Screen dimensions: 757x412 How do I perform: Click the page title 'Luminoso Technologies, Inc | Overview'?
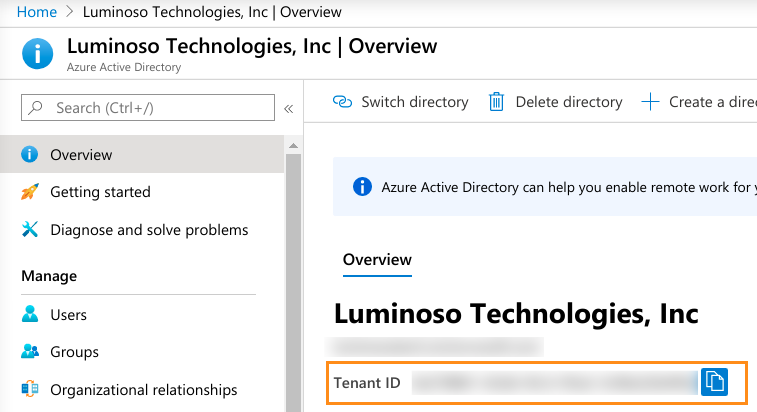[252, 46]
